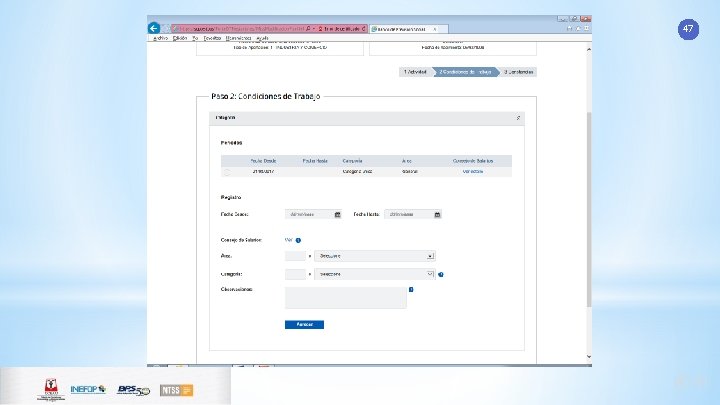Select step 2 Condiciones de Trabajo
720x405 pixels.
[465, 72]
